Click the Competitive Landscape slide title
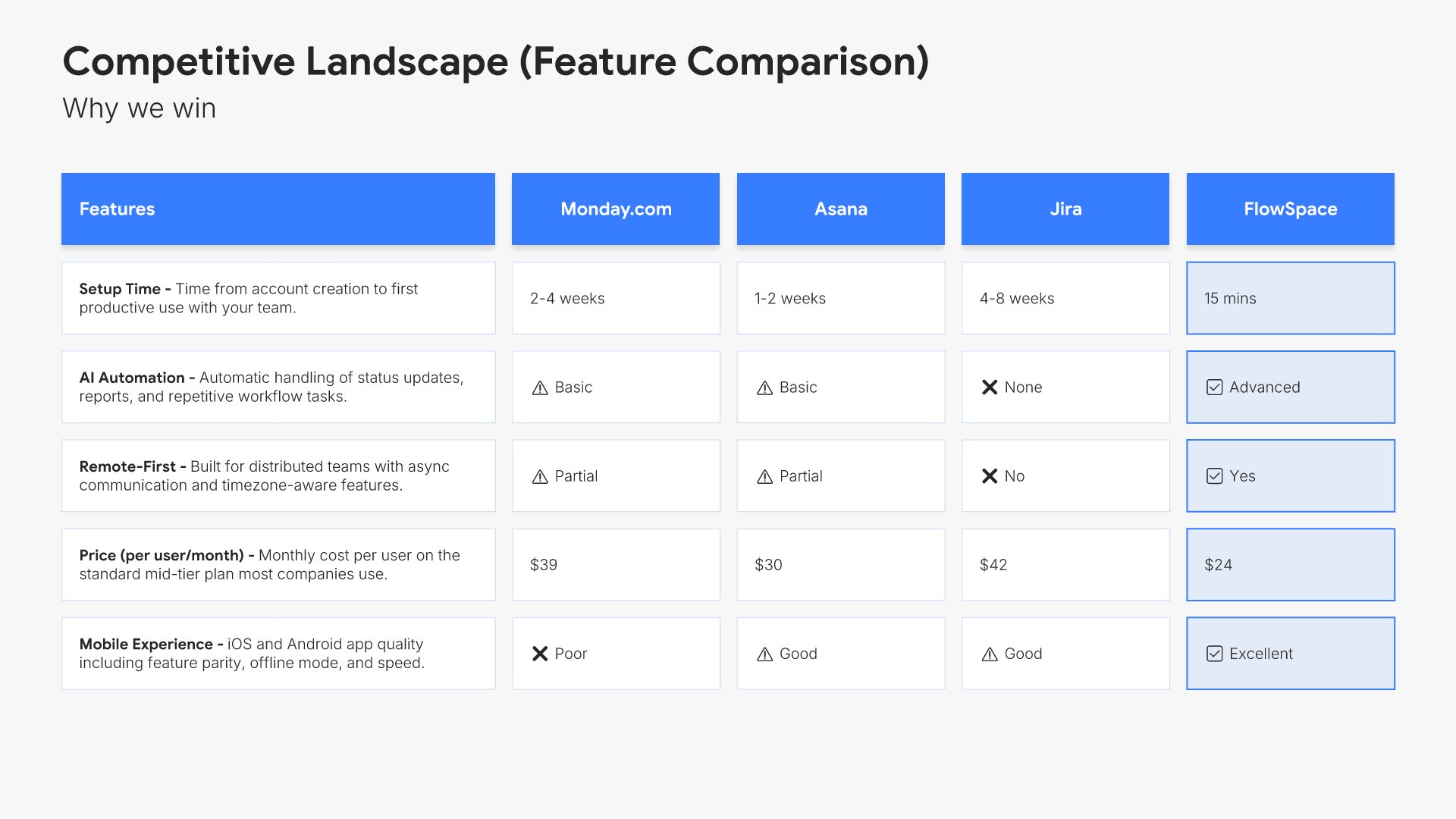Screen dimensions: 1456x819 [495, 61]
